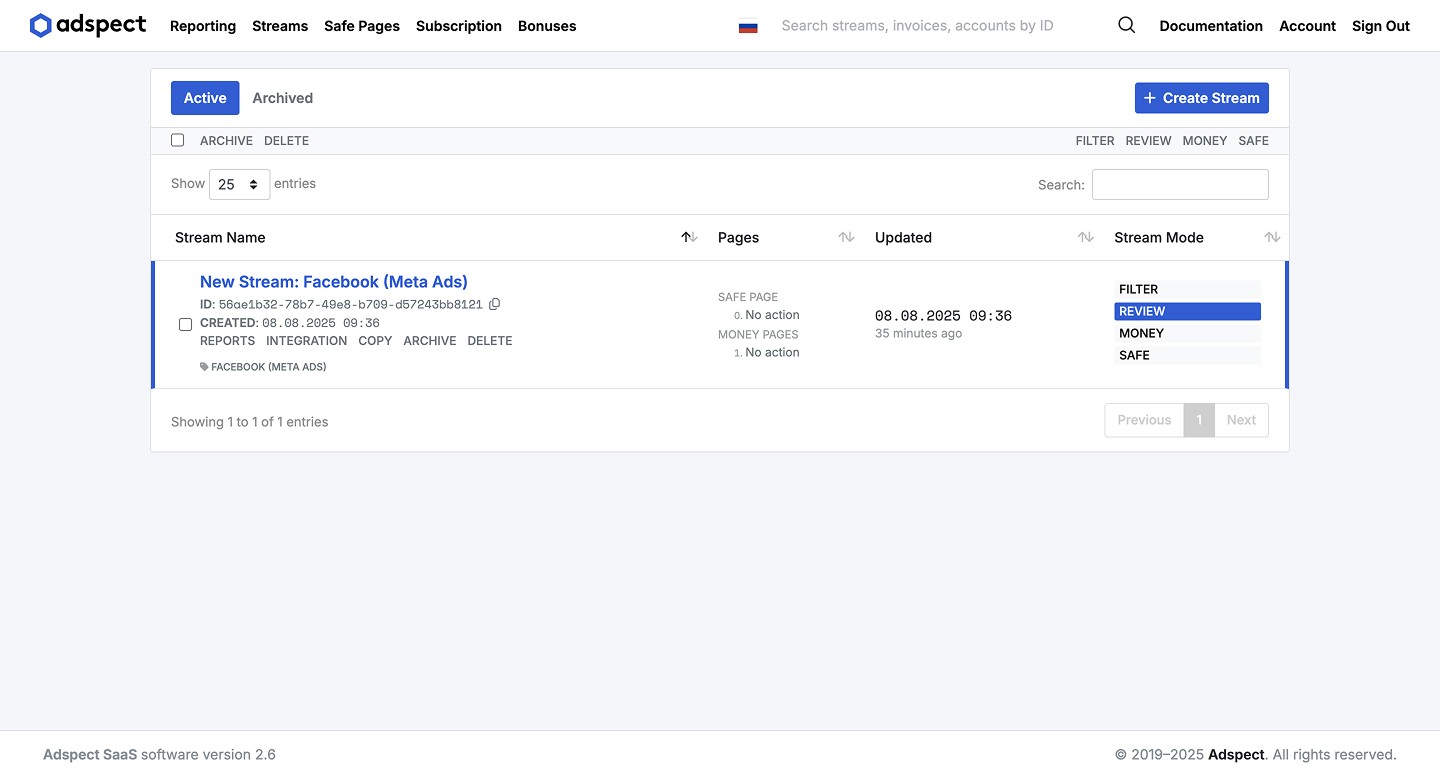Screen dimensions: 1440x778
Task: Check the Facebook stream row checkbox
Action: (x=185, y=324)
